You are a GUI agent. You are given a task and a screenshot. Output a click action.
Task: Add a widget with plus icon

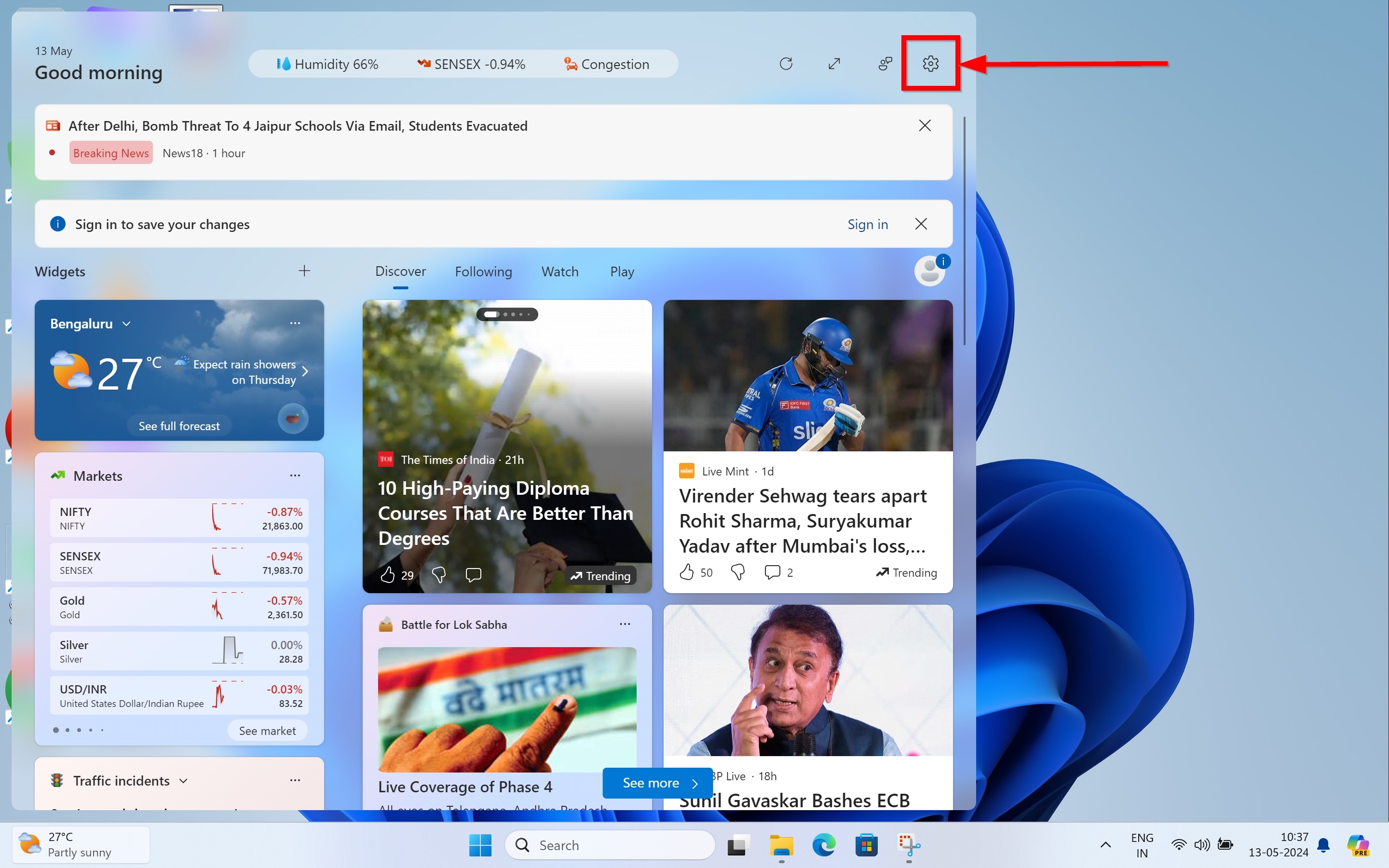[x=304, y=271]
